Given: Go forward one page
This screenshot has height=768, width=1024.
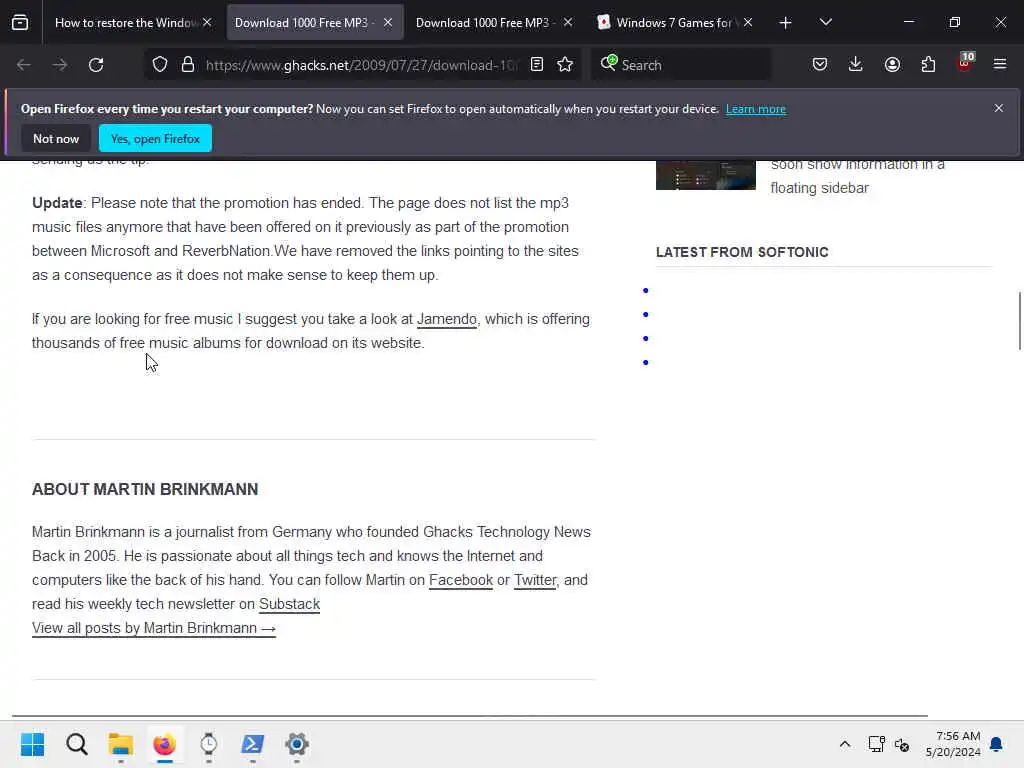Looking at the screenshot, I should point(59,65).
